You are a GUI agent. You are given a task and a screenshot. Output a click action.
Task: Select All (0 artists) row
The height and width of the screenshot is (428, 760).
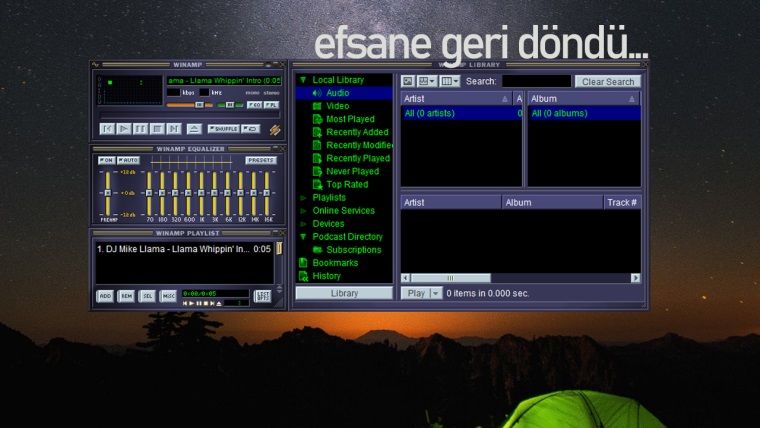[x=461, y=113]
